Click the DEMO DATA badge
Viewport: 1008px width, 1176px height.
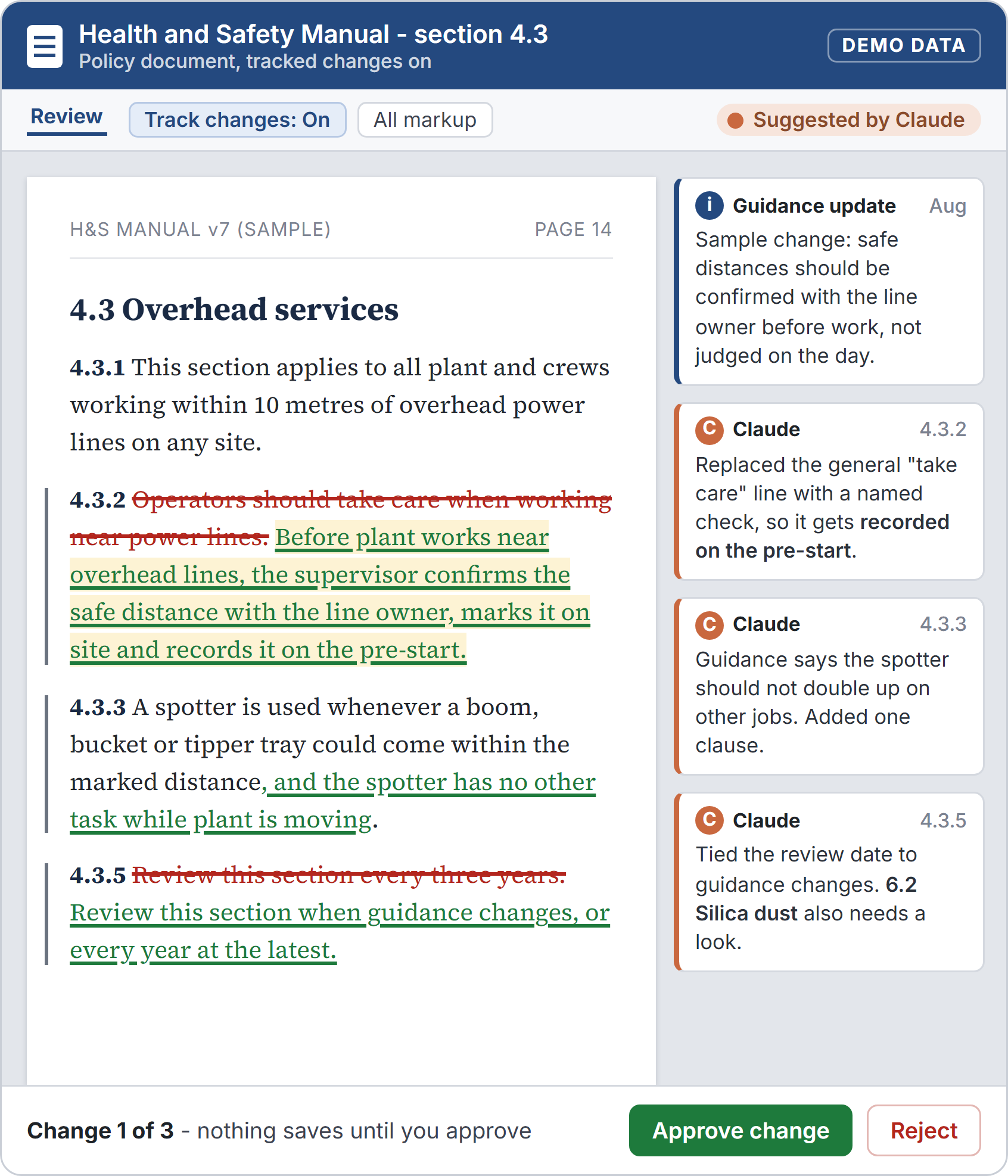tap(904, 45)
